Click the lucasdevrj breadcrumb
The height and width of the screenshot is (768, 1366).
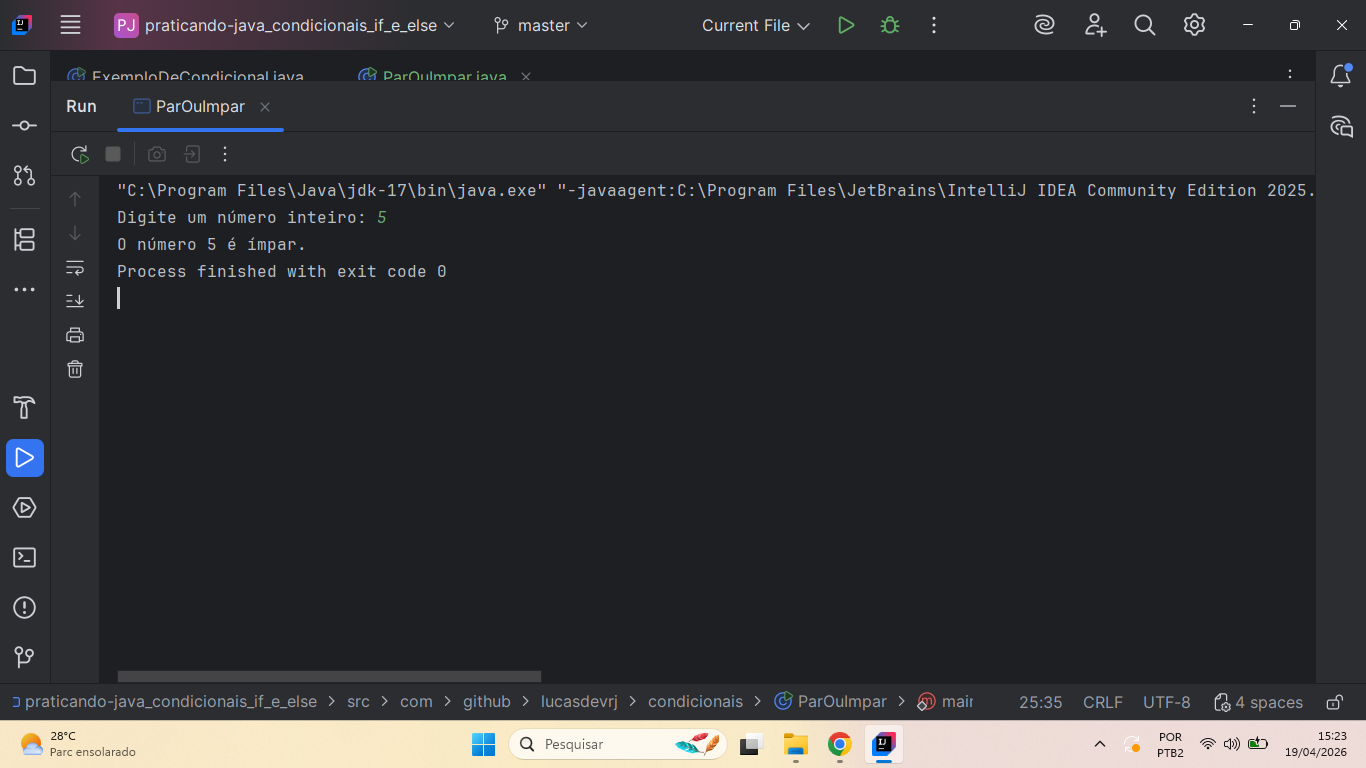point(579,702)
